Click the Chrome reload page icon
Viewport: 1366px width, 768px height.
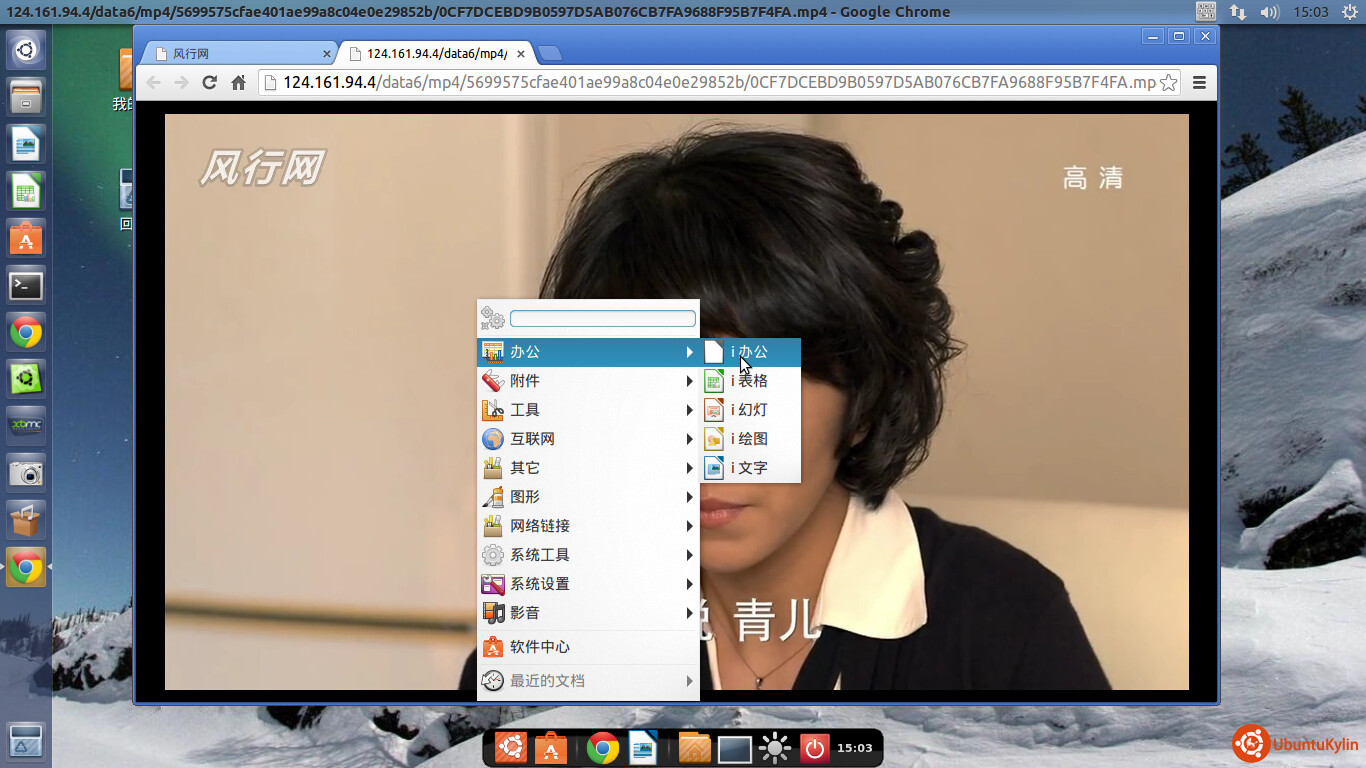[x=209, y=83]
